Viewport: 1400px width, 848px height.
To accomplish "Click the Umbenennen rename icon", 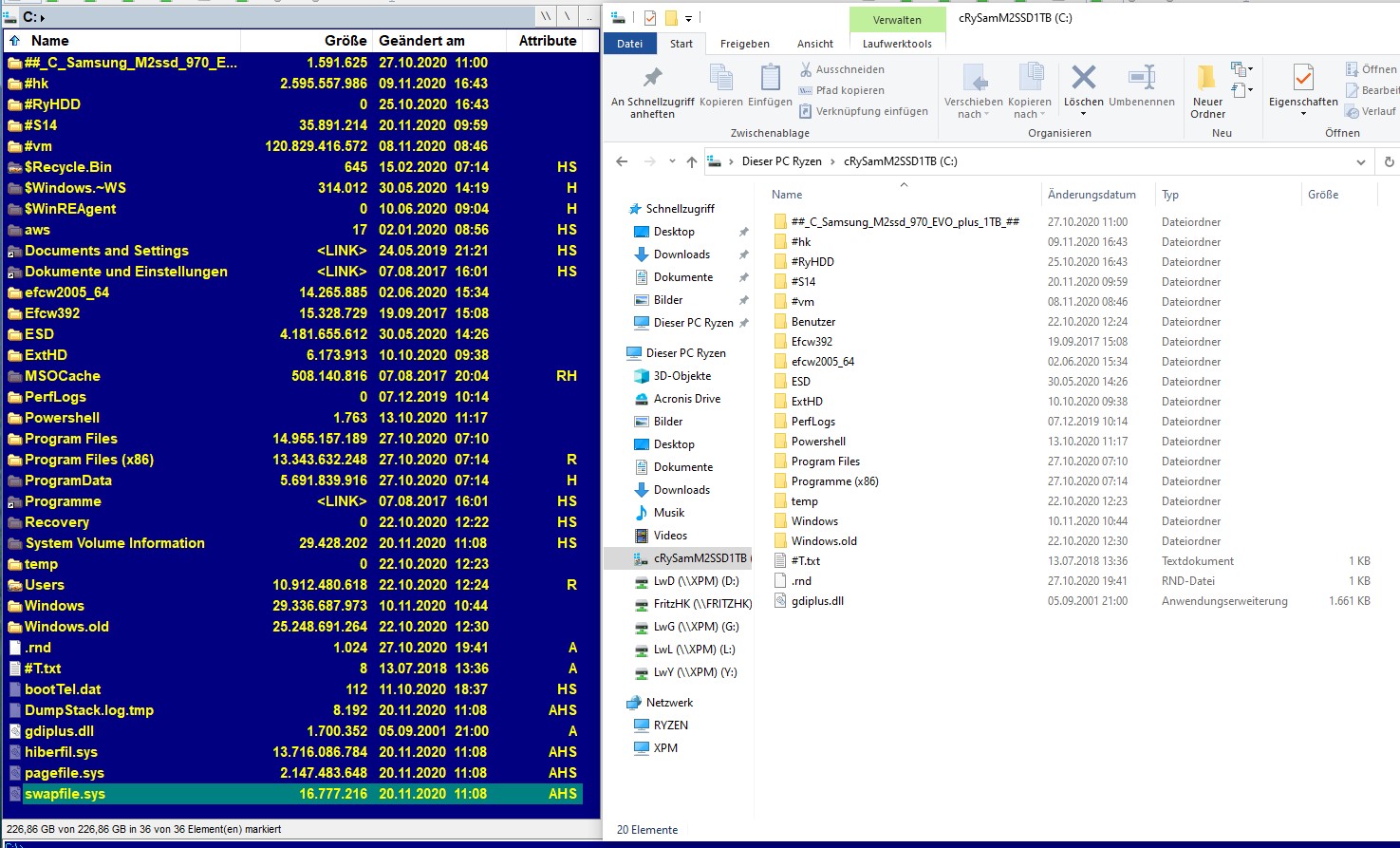I will 1141,77.
